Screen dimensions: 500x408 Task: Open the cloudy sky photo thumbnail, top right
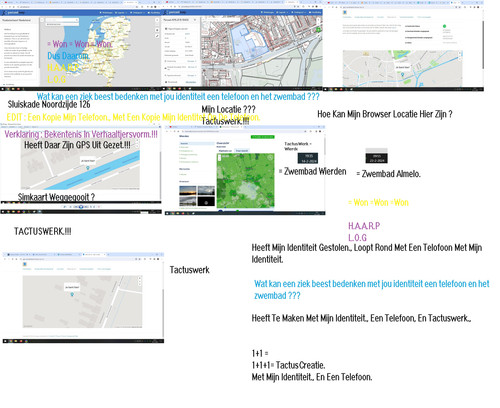[x=206, y=190]
